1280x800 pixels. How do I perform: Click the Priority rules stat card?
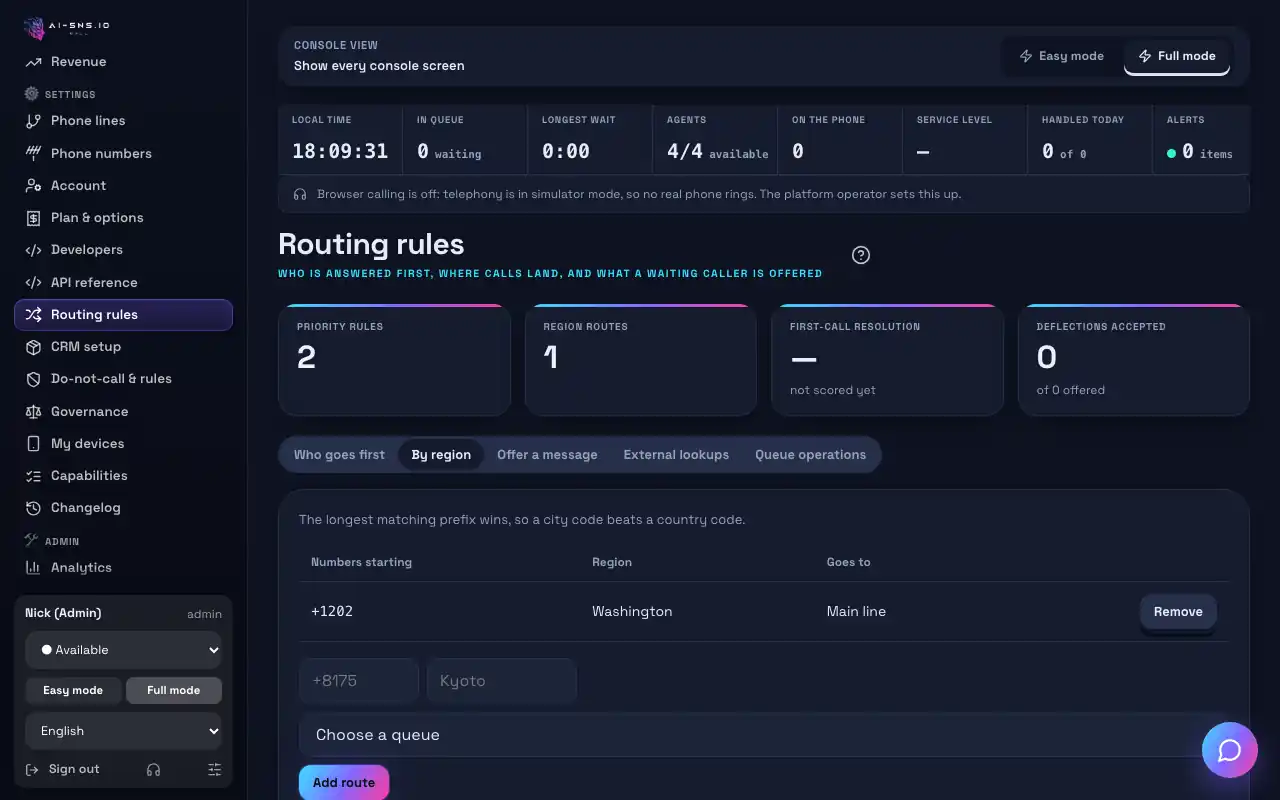[394, 360]
